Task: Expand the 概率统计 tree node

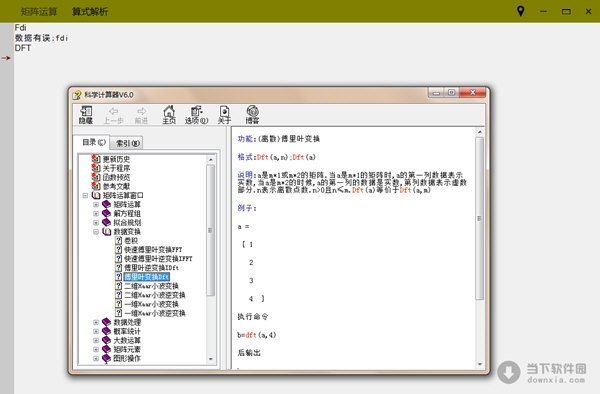Action: click(96, 331)
